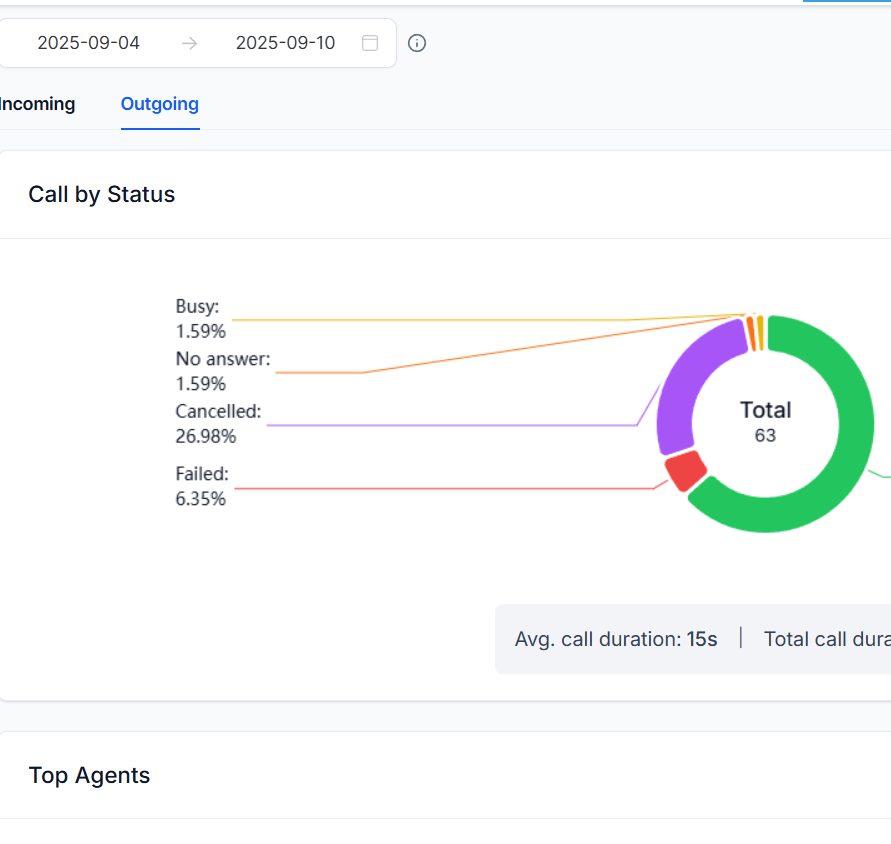
Task: Click the Call by Status heading
Action: 102,194
